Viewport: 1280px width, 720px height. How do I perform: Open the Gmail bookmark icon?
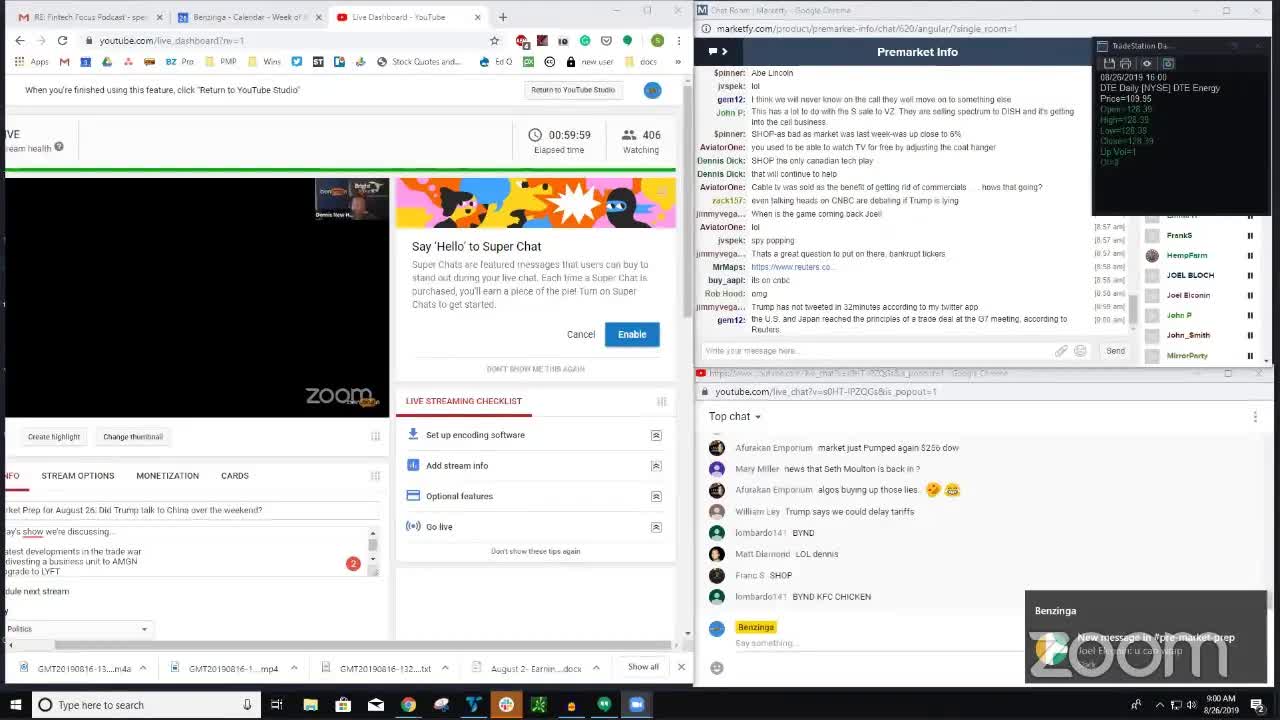[x=65, y=61]
